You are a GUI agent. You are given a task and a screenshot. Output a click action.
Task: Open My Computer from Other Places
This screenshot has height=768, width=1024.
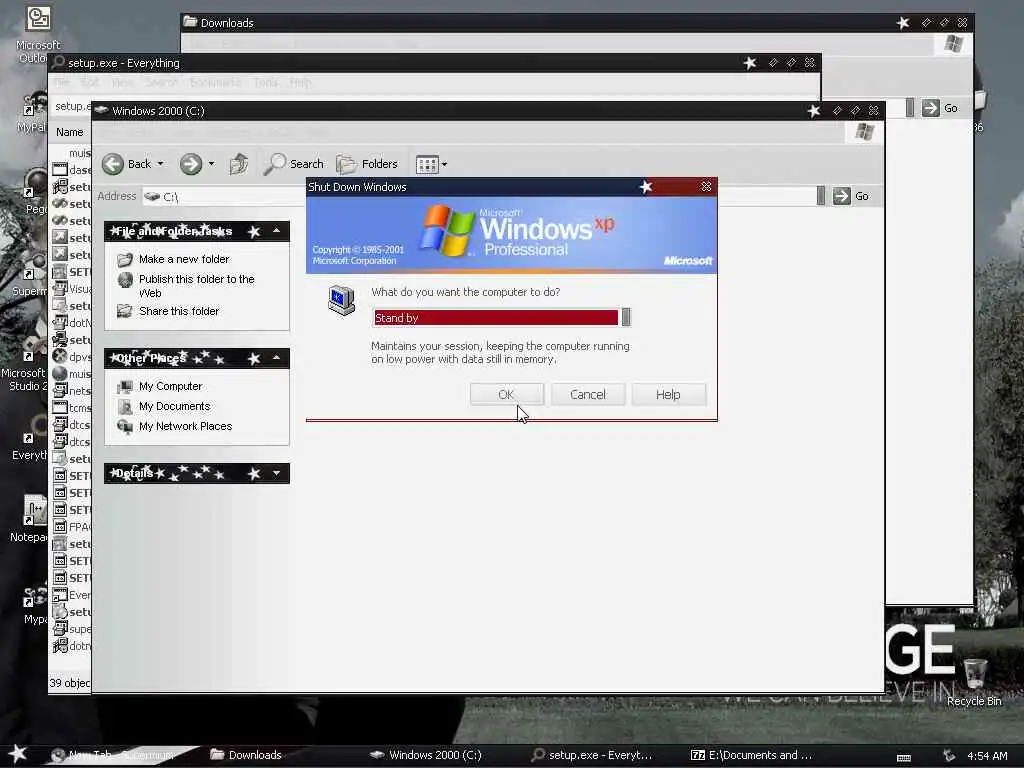(170, 386)
